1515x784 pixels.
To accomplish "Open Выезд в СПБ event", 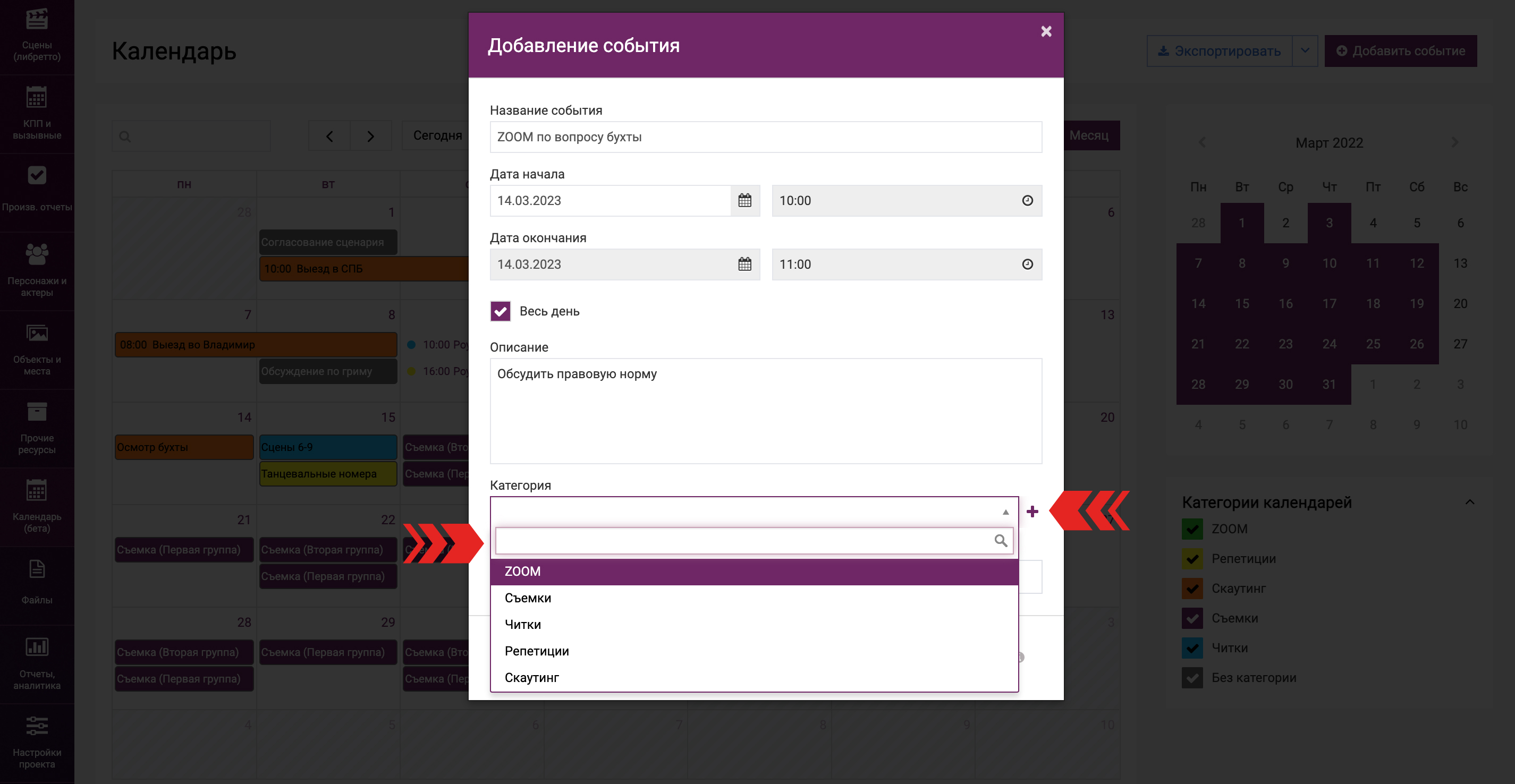I will 364,269.
